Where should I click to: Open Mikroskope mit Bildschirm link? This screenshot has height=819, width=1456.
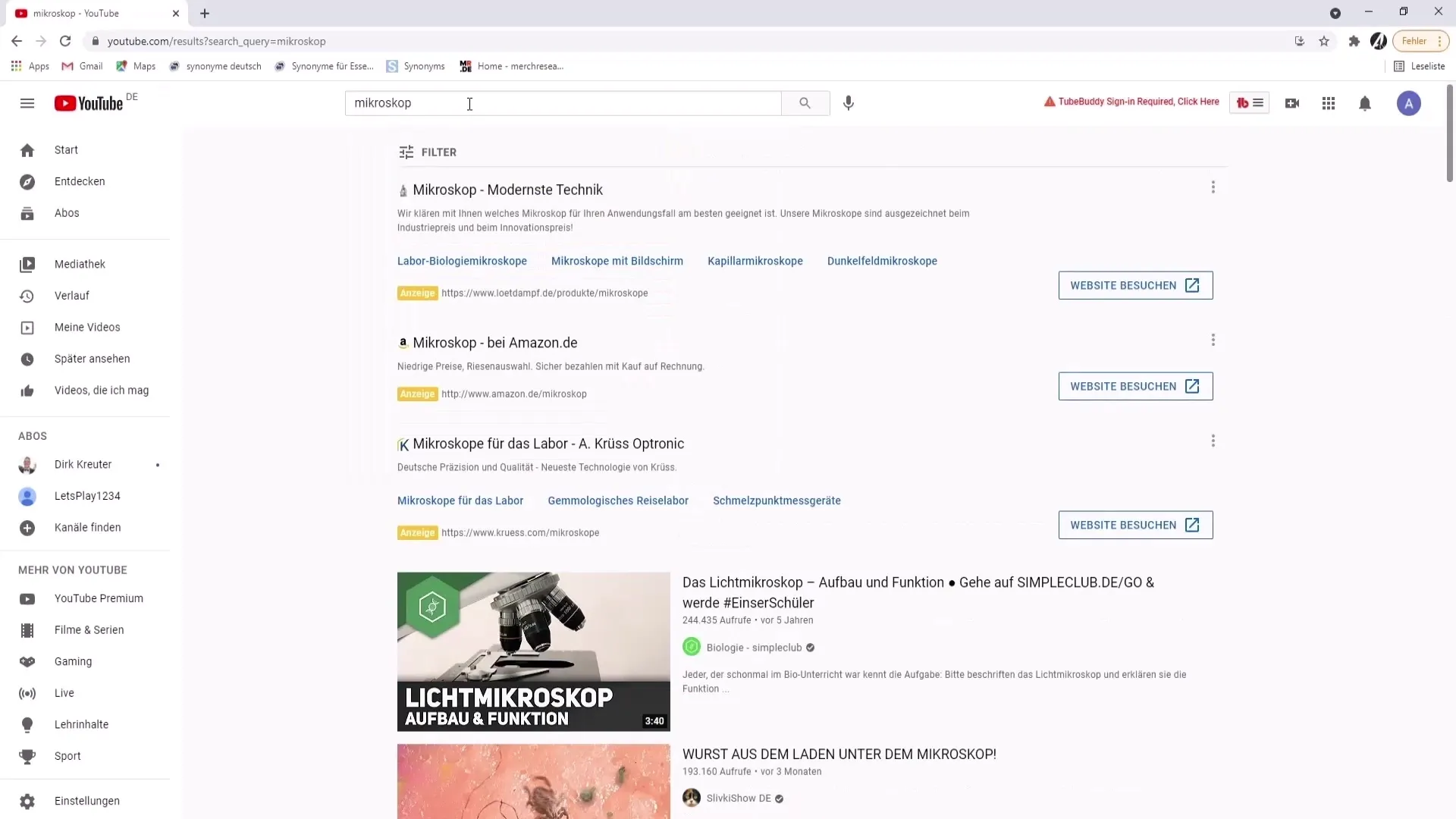pos(617,261)
